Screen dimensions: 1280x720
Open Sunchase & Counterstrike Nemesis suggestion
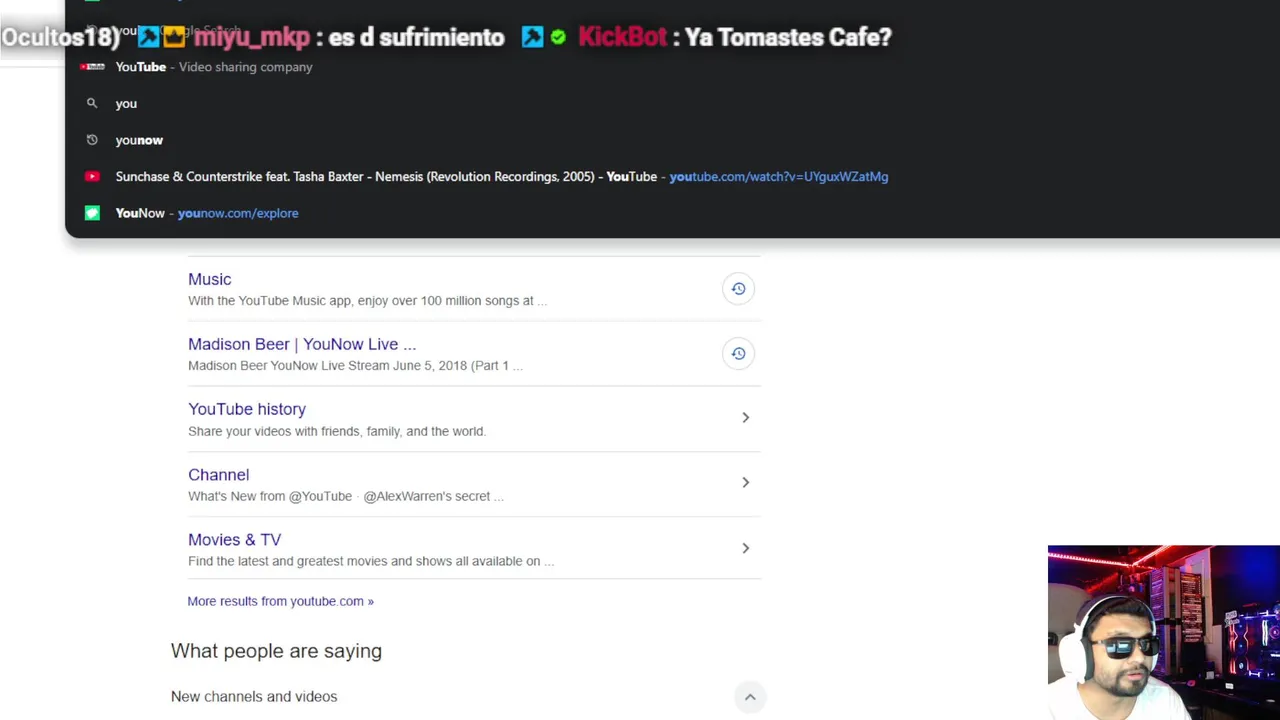pos(672,176)
